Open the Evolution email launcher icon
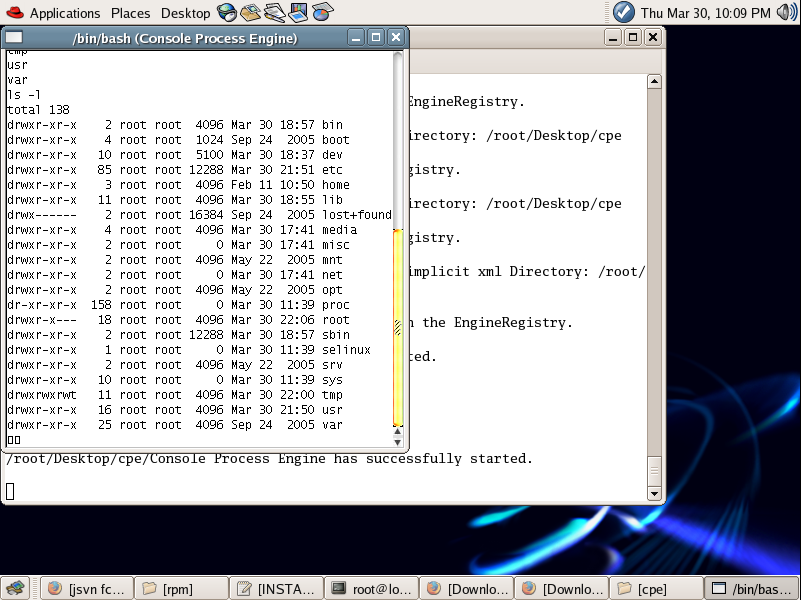The width and height of the screenshot is (801, 600). coord(250,13)
